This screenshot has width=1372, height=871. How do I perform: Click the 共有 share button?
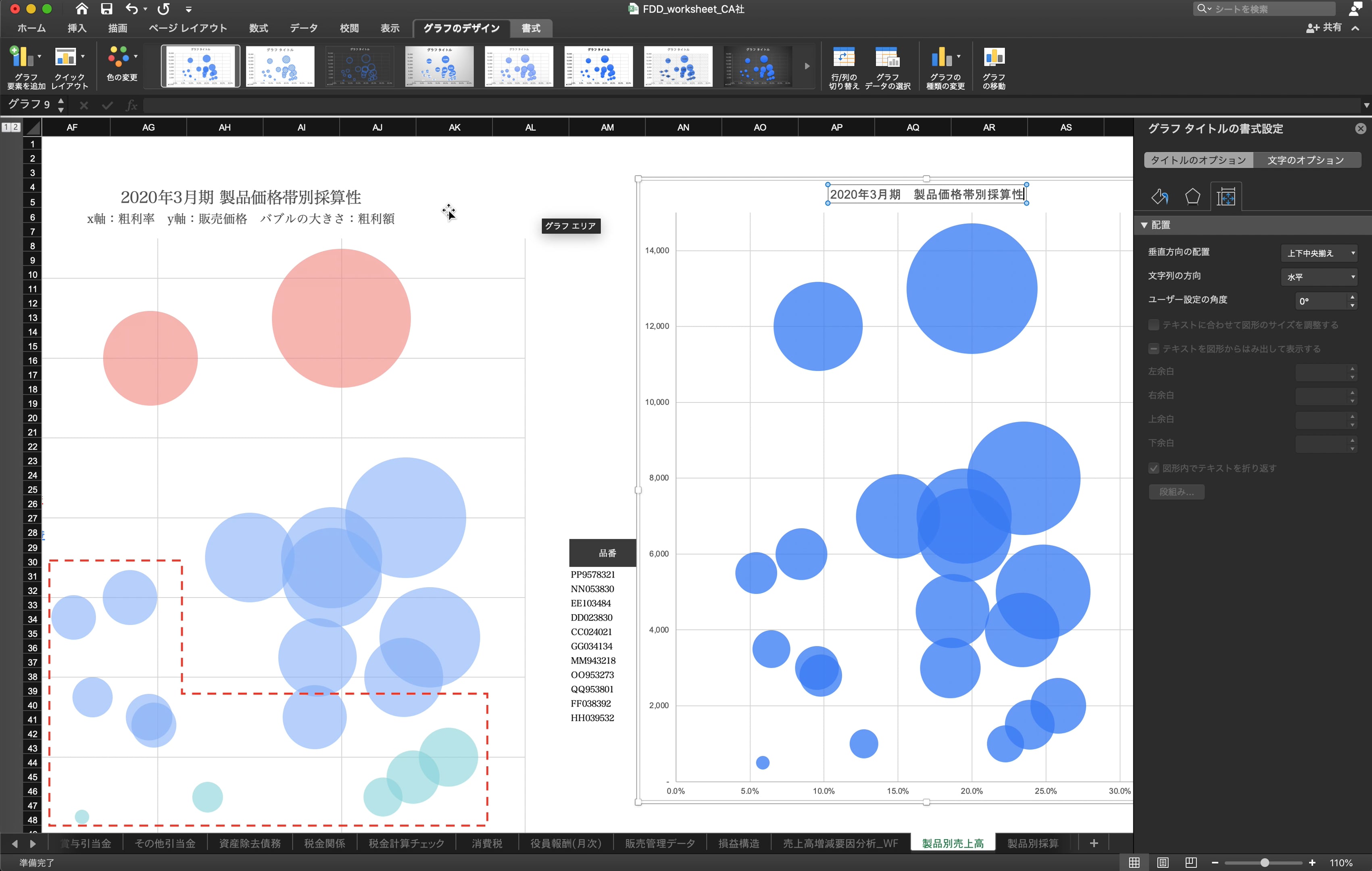coord(1324,27)
